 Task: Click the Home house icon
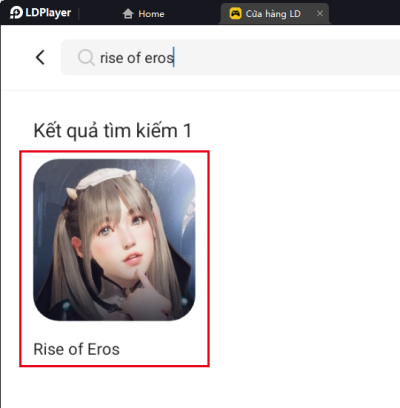click(x=128, y=14)
